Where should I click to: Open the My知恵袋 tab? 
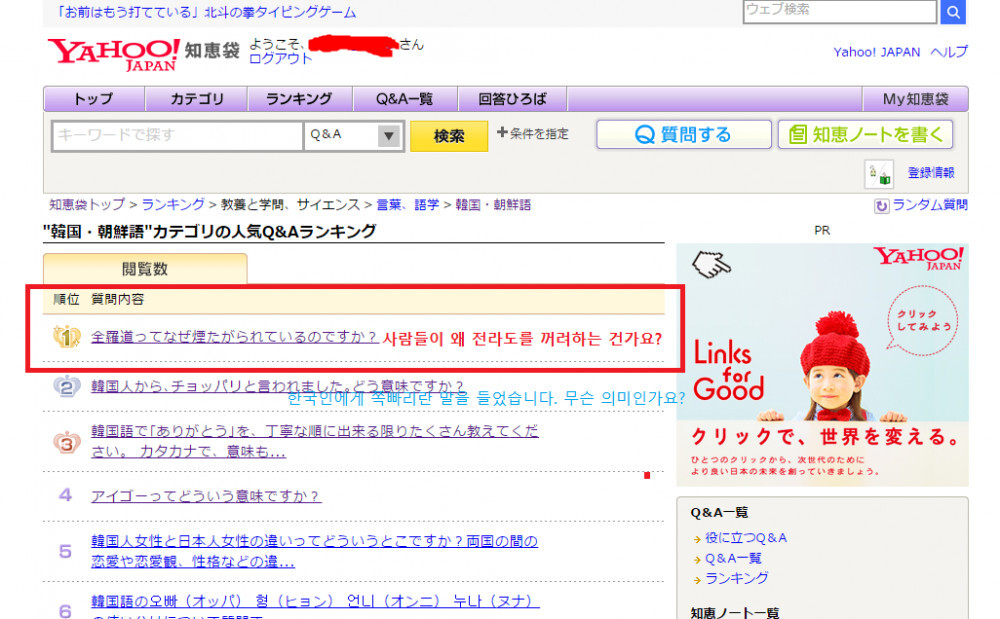point(915,99)
